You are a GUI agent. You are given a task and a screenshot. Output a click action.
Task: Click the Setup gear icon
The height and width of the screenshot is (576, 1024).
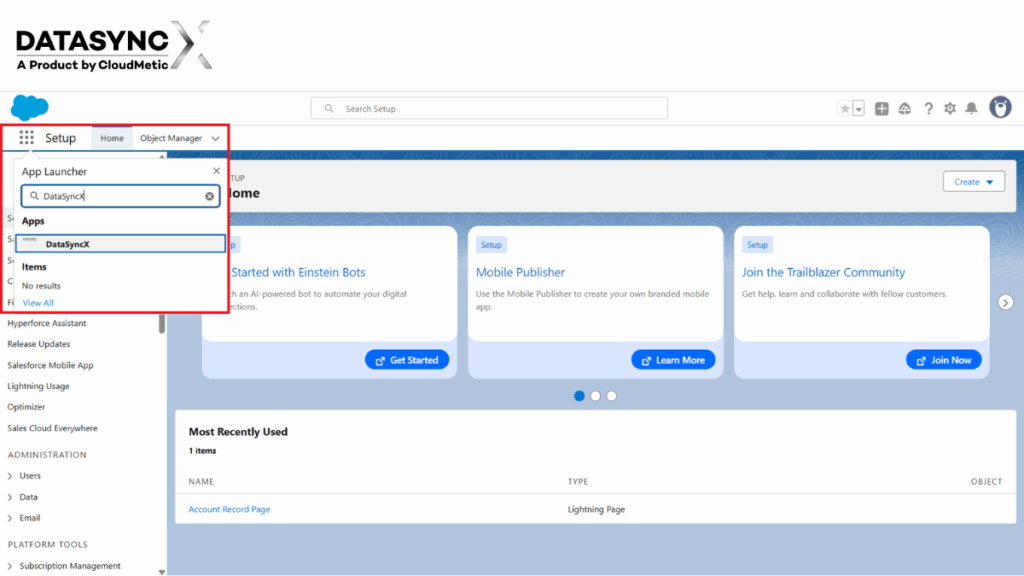pos(950,109)
